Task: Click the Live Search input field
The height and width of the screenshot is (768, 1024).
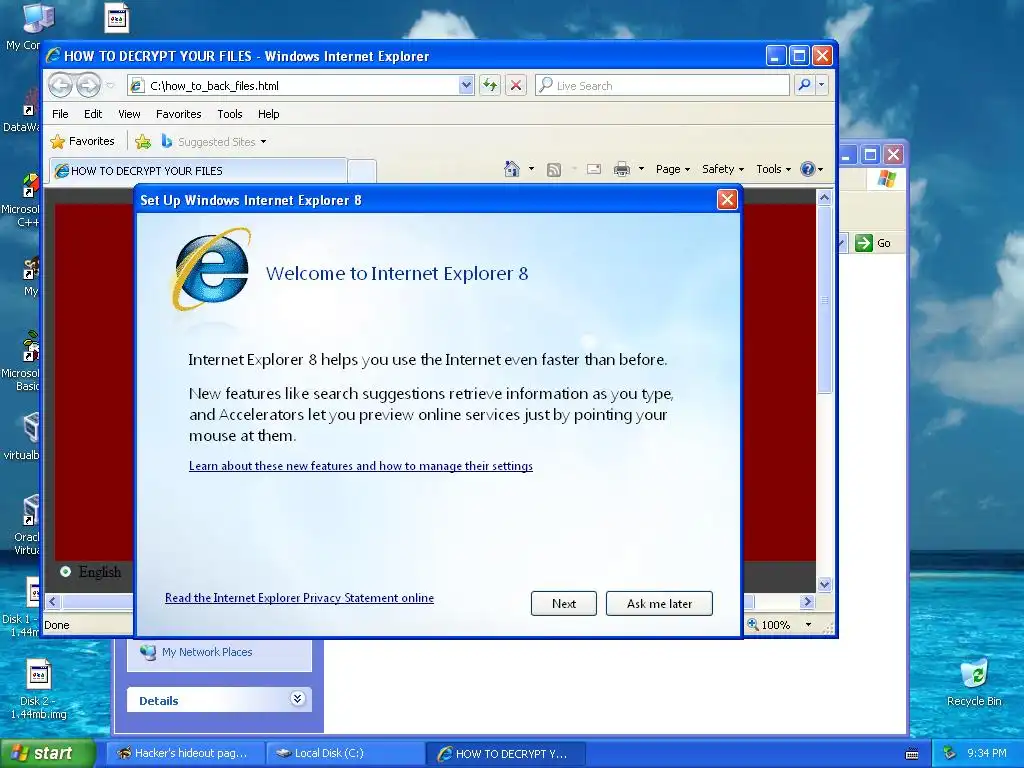Action: click(x=662, y=86)
